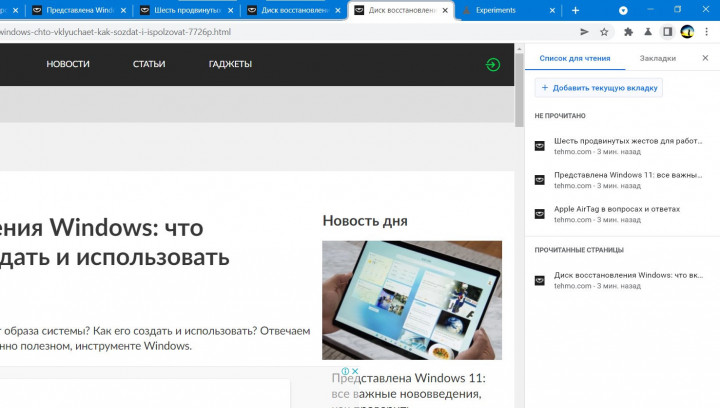The width and height of the screenshot is (720, 408).
Task: Open СТАТЬИ in site navigation
Action: [149, 64]
